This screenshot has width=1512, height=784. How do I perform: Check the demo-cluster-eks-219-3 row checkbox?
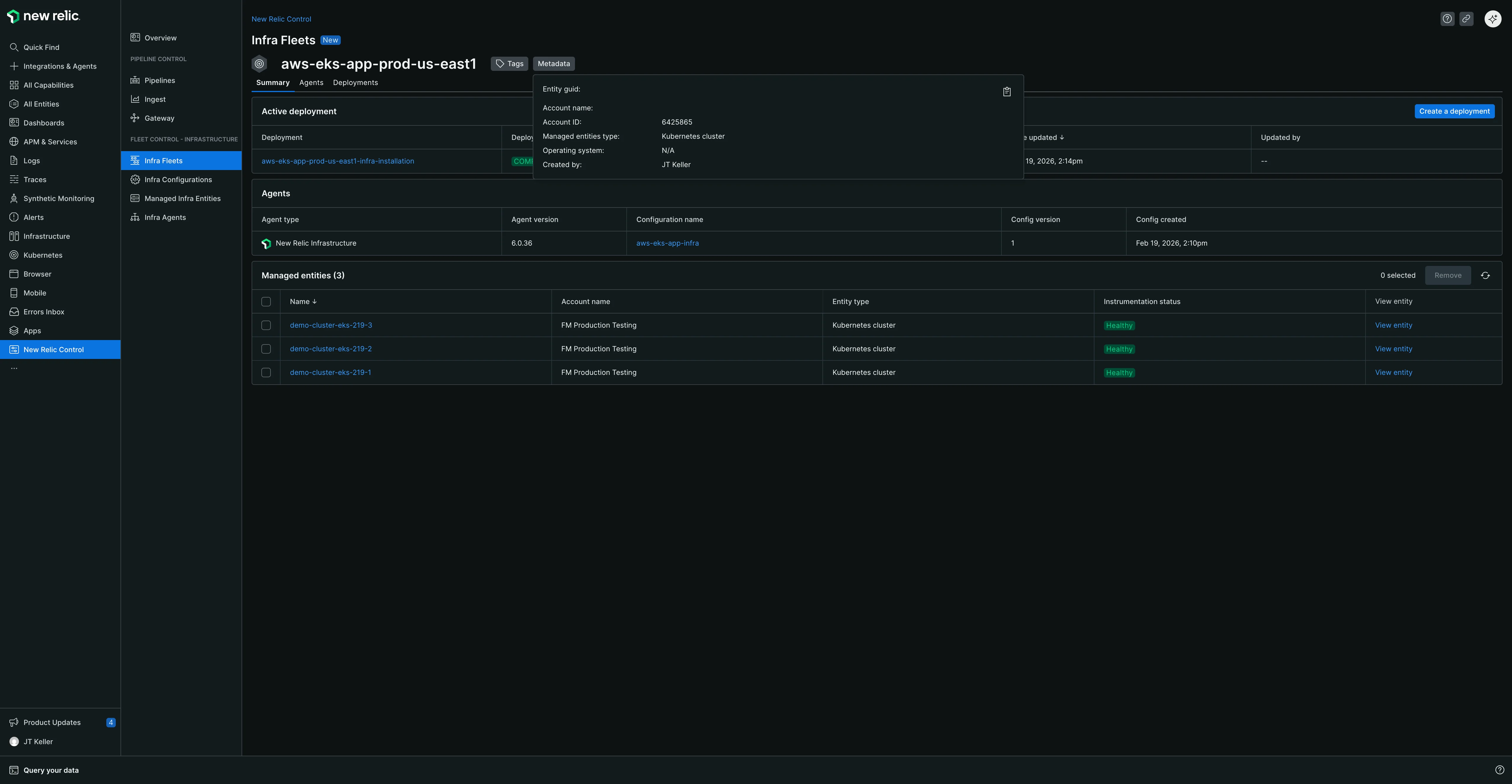(266, 325)
